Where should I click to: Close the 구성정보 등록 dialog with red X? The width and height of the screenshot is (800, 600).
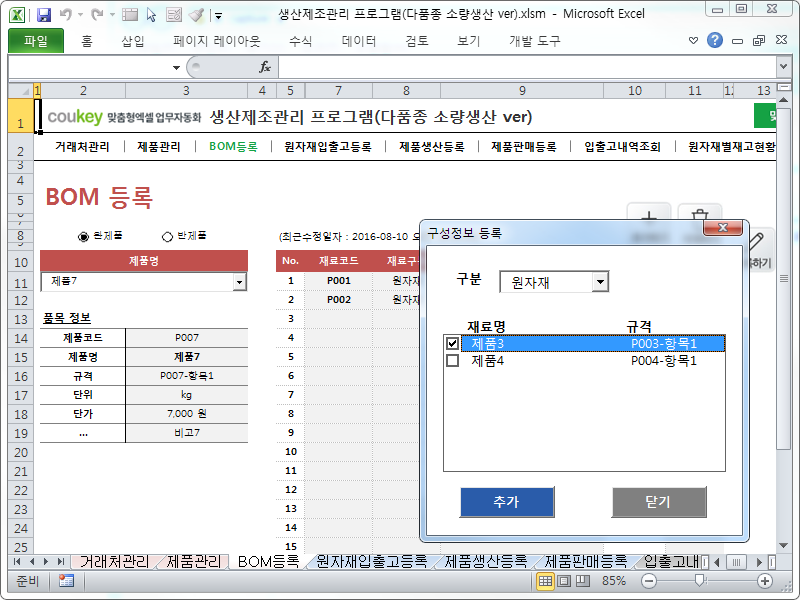pos(722,228)
